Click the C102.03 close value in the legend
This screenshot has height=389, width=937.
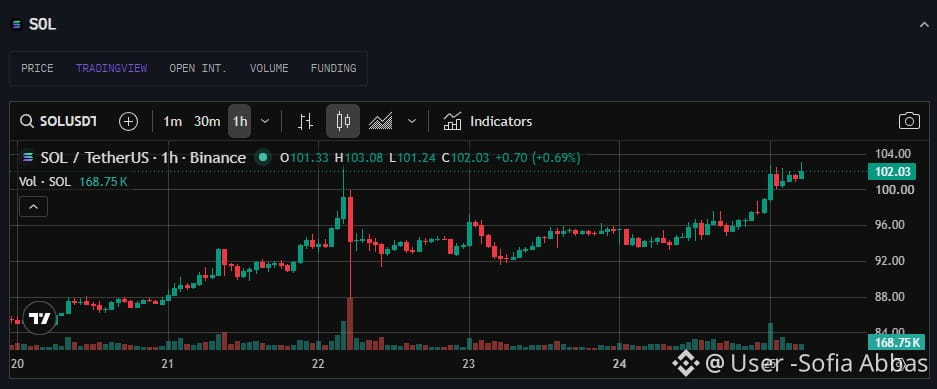465,158
